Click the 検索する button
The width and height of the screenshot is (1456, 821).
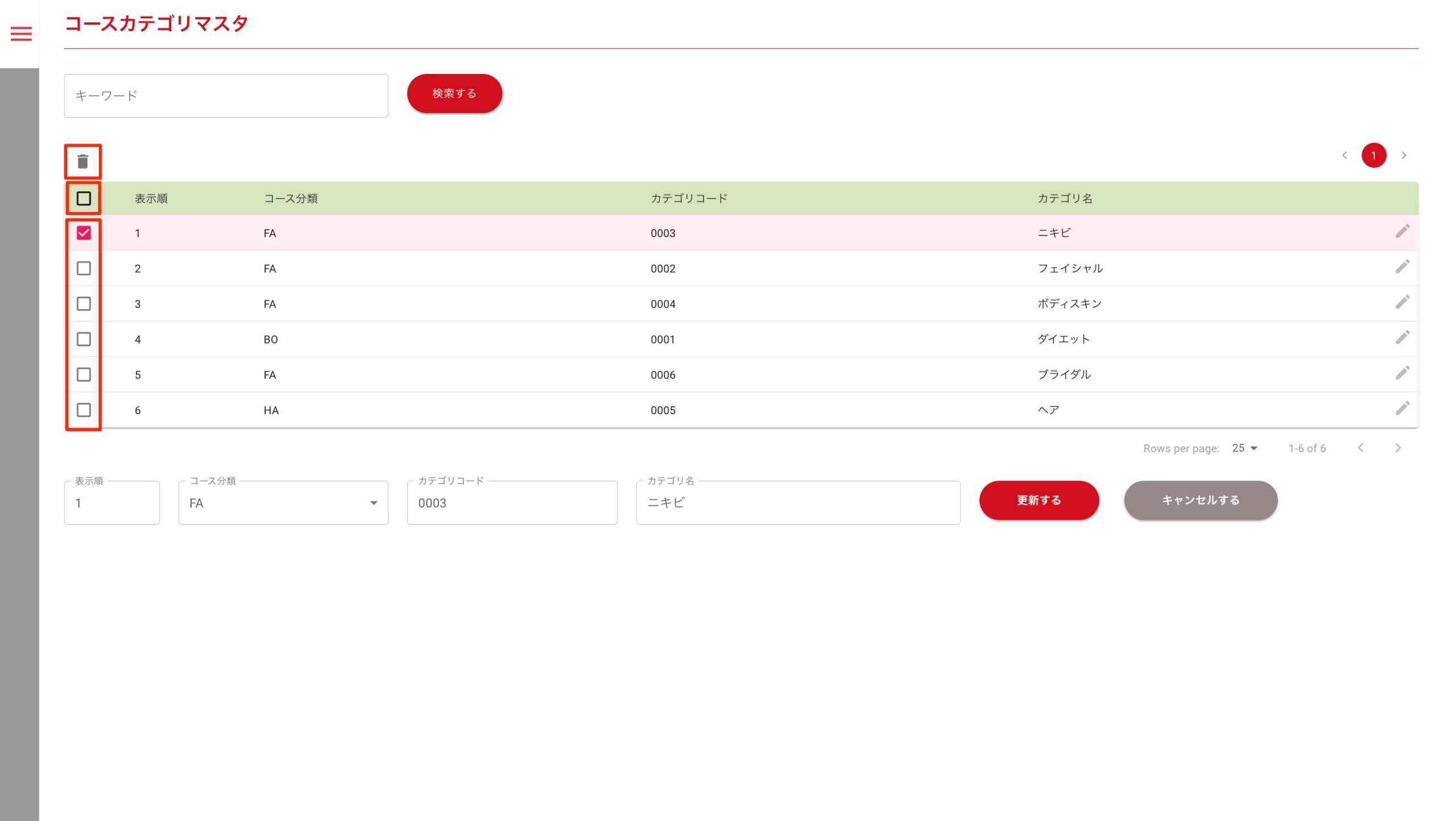454,93
